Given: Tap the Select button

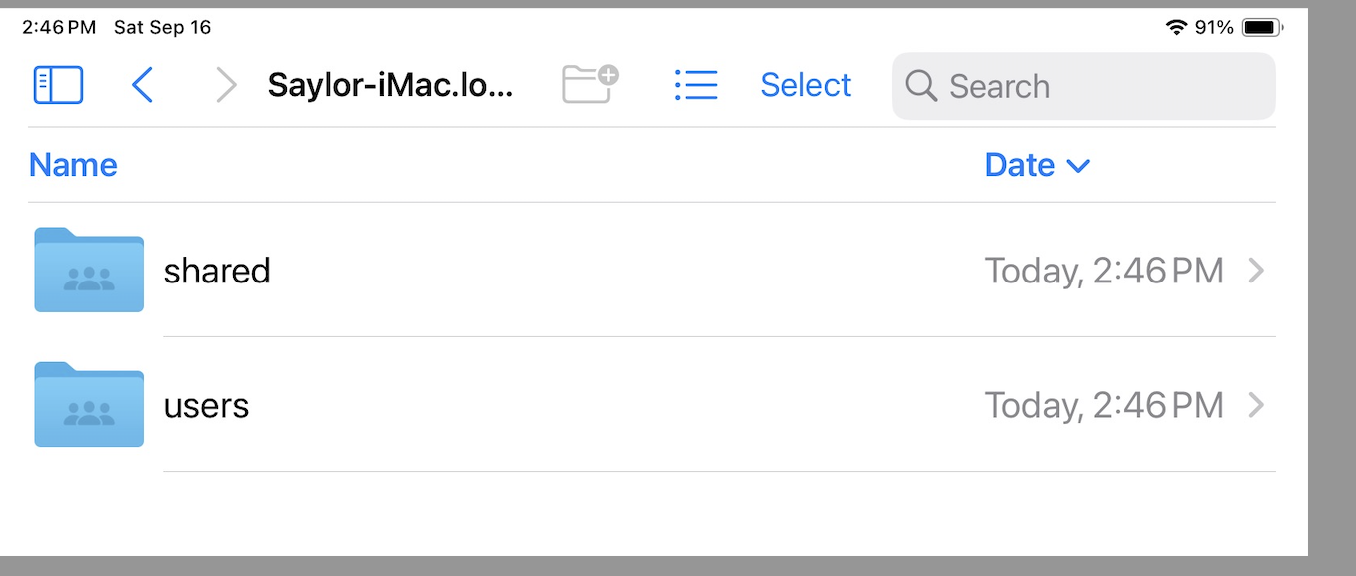Looking at the screenshot, I should (805, 85).
